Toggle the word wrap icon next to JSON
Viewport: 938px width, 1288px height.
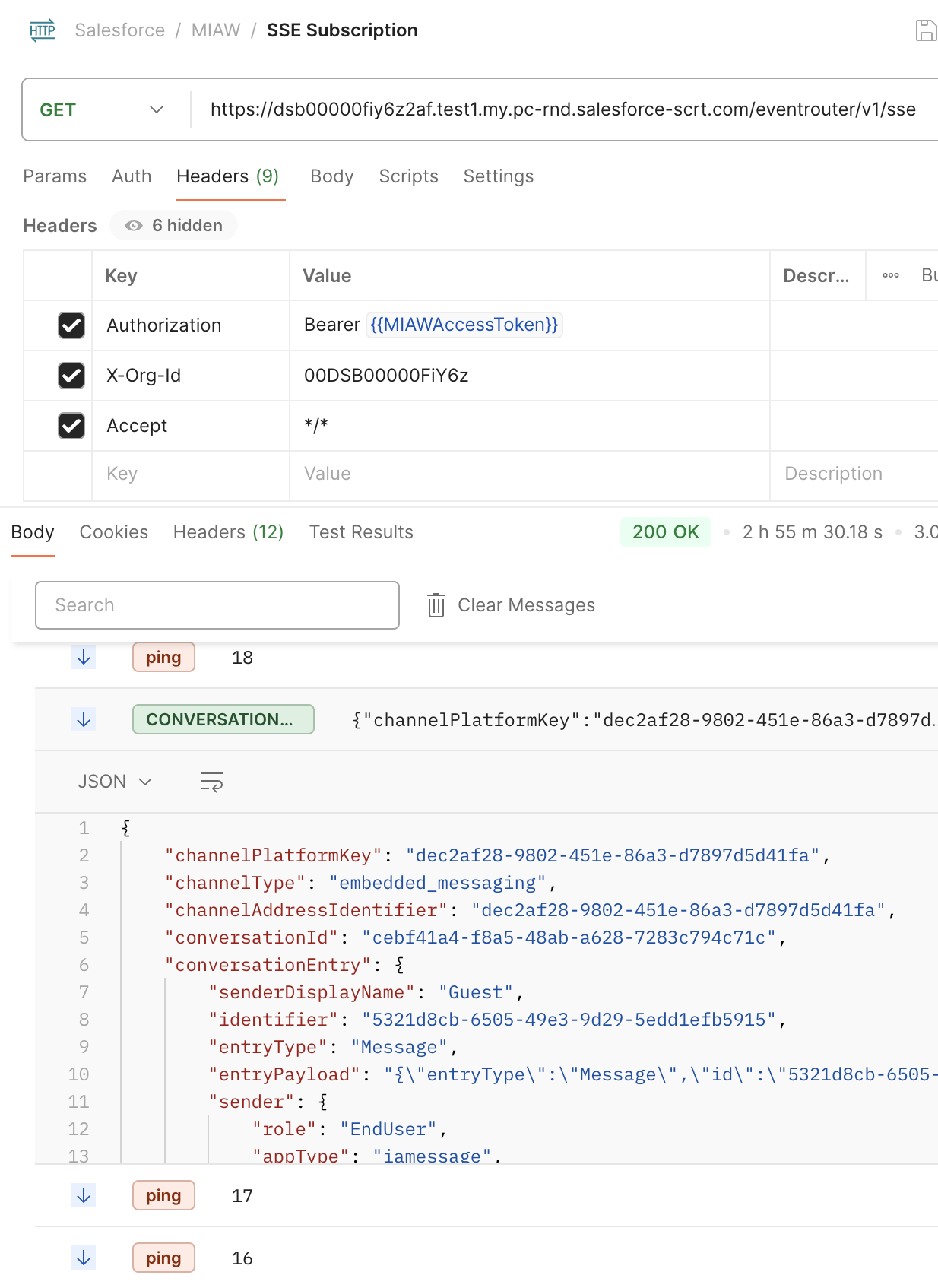point(211,782)
